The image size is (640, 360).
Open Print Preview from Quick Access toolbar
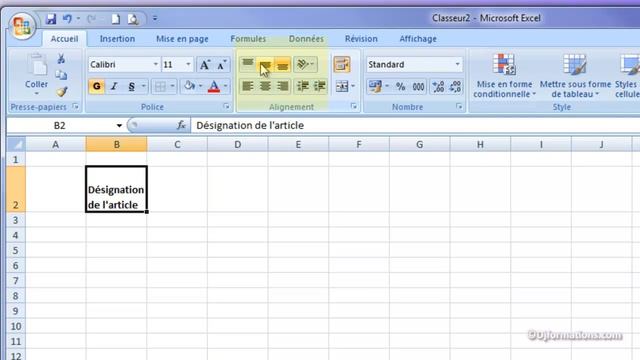(x=133, y=19)
